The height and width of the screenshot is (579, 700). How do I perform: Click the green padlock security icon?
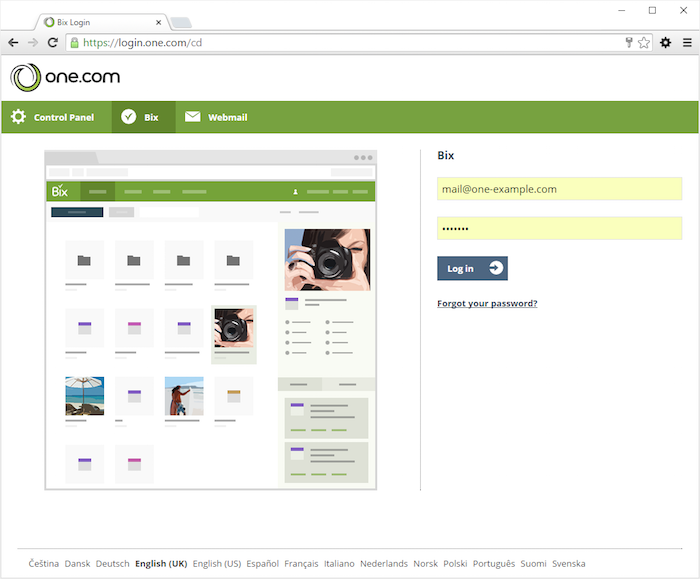coord(75,42)
